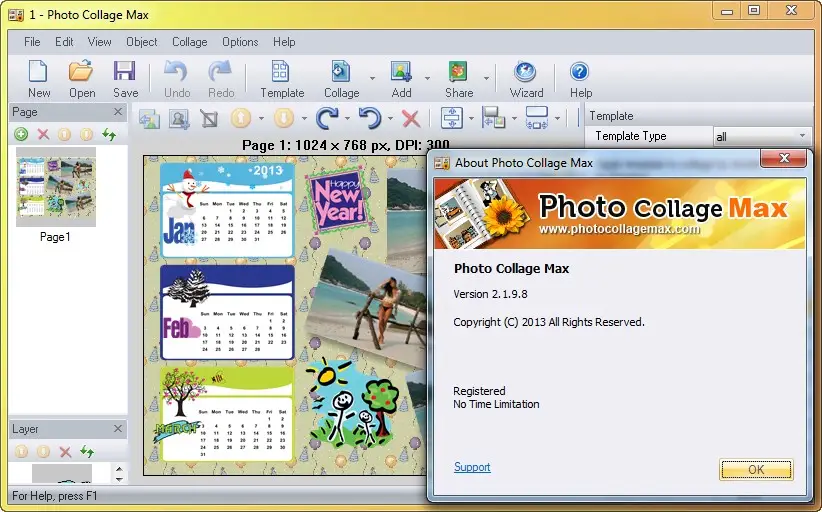The image size is (822, 512).
Task: Close the Page panel
Action: (x=118, y=112)
